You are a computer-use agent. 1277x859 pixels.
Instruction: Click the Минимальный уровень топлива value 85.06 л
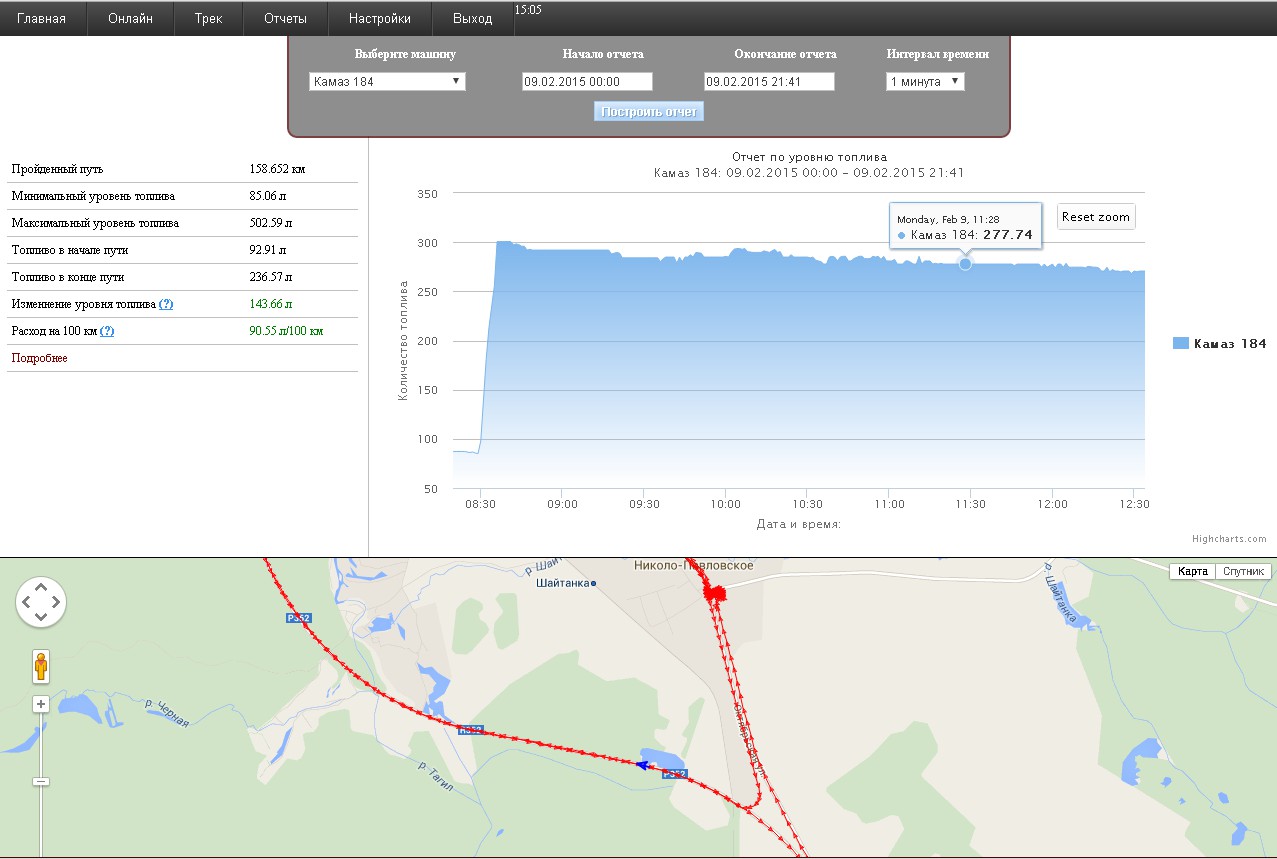[x=267, y=196]
